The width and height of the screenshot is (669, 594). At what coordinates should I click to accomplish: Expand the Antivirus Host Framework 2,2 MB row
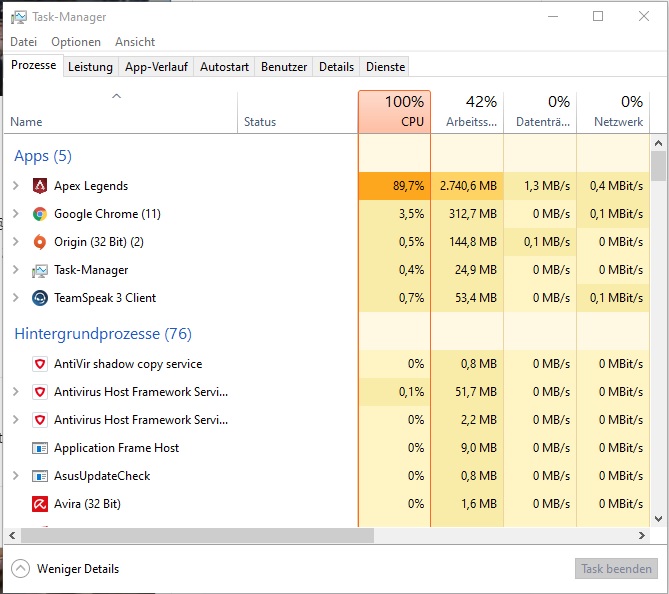click(x=16, y=420)
